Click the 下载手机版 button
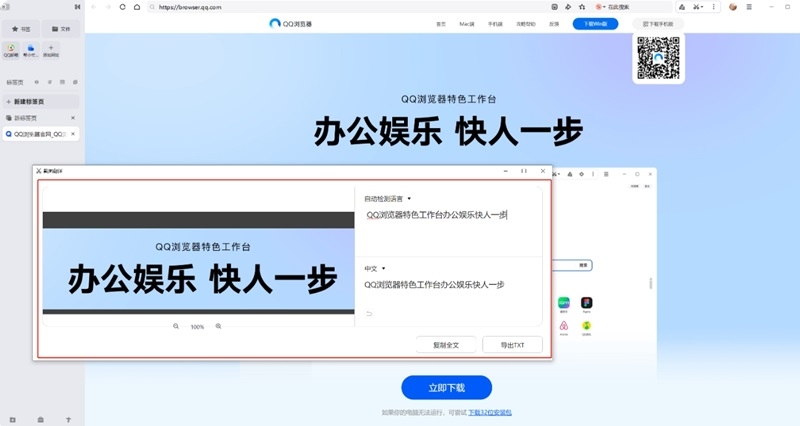800x426 pixels. click(658, 24)
